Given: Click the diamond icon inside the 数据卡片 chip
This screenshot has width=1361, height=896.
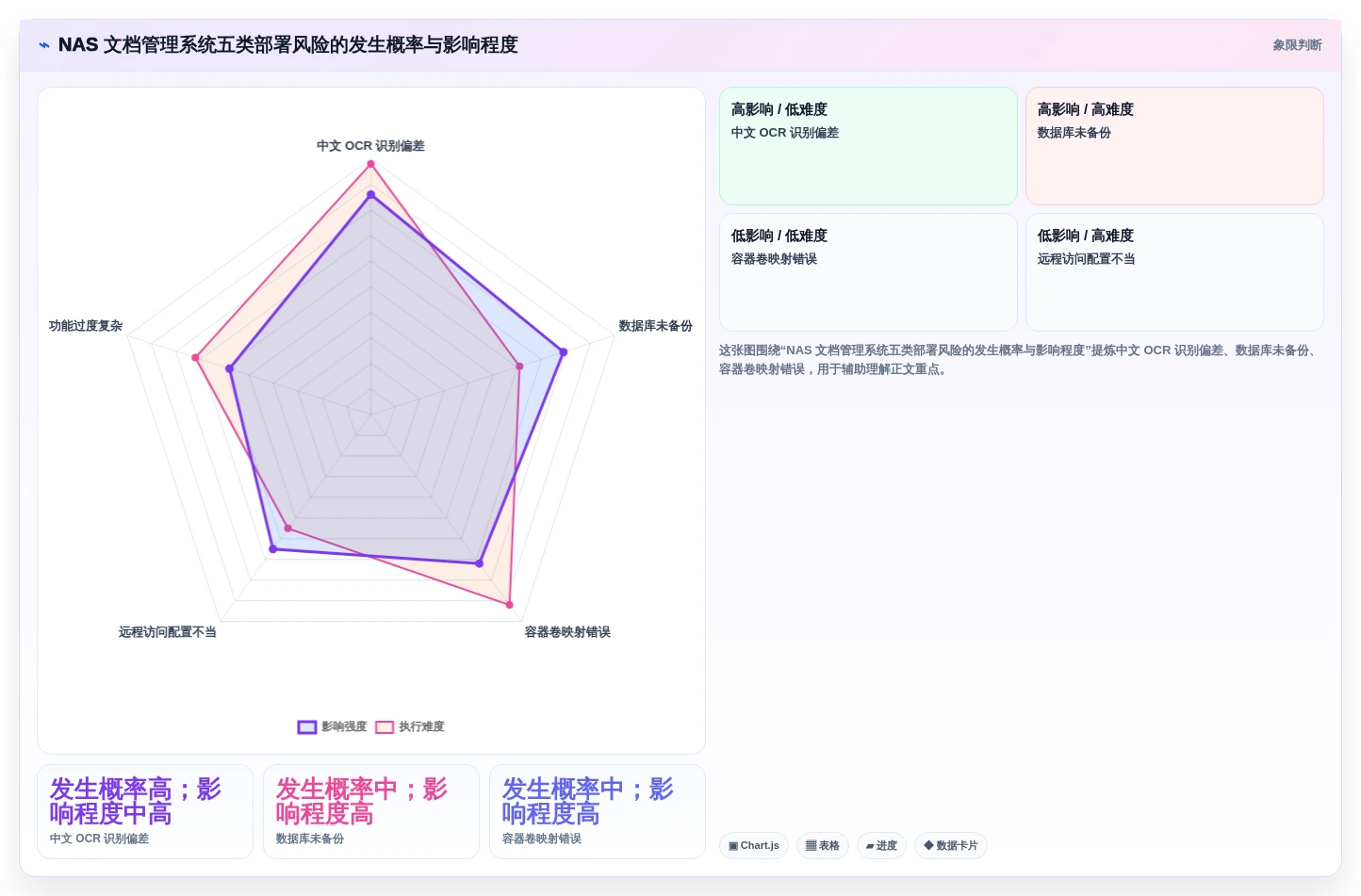Looking at the screenshot, I should pyautogui.click(x=928, y=845).
